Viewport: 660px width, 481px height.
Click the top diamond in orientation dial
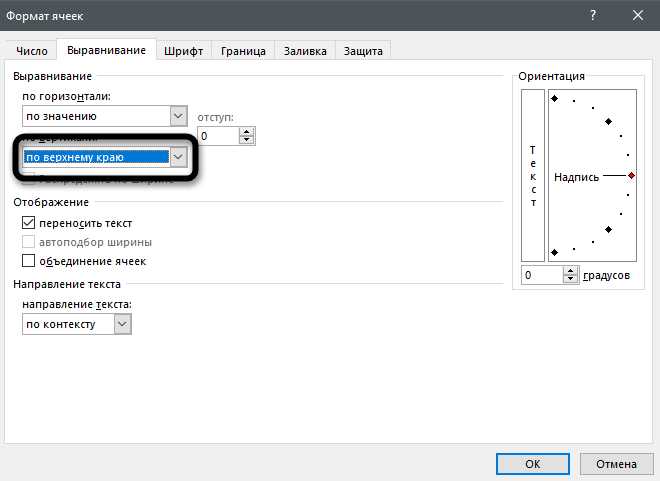coord(554,99)
